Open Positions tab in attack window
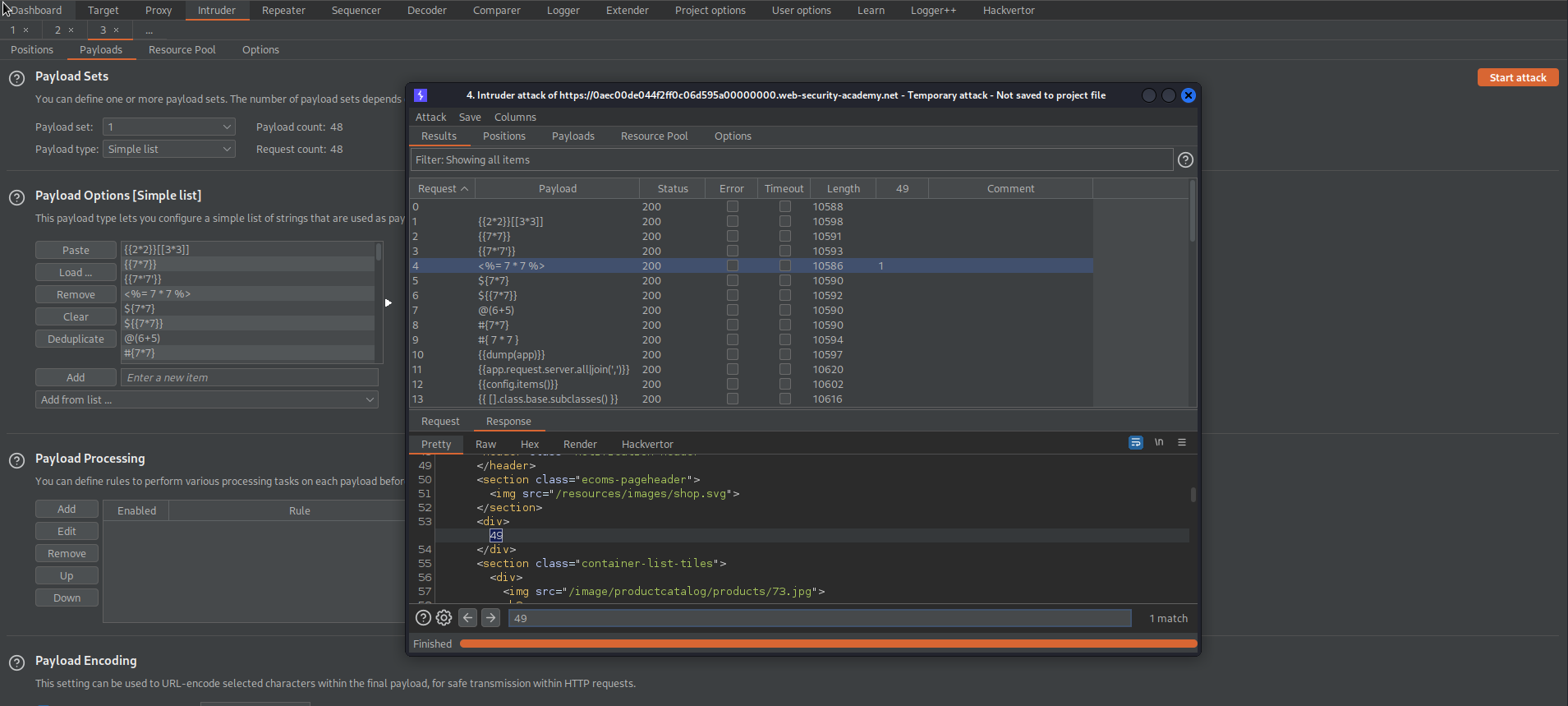The width and height of the screenshot is (1568, 706). 504,136
